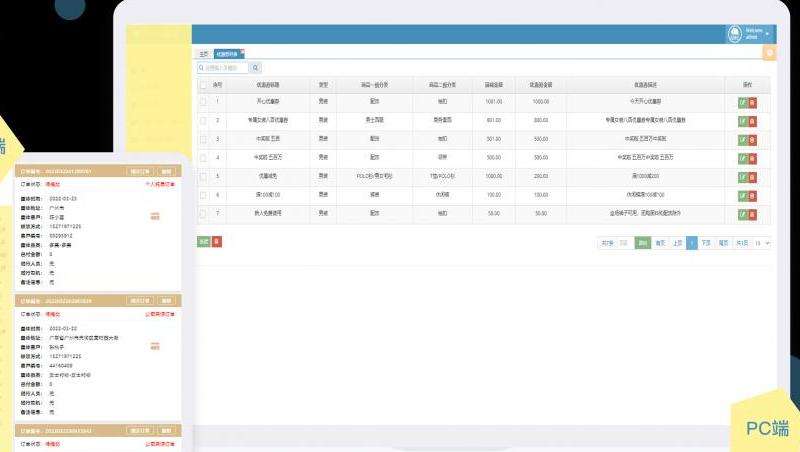Go to the last page in pagination
The image size is (800, 452).
tap(723, 243)
